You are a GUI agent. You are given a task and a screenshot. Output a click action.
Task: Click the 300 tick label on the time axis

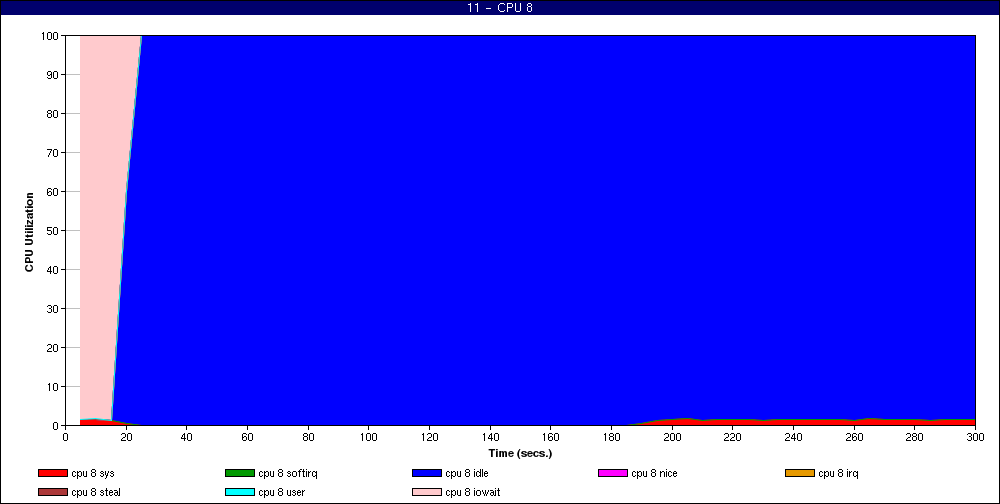[975, 437]
